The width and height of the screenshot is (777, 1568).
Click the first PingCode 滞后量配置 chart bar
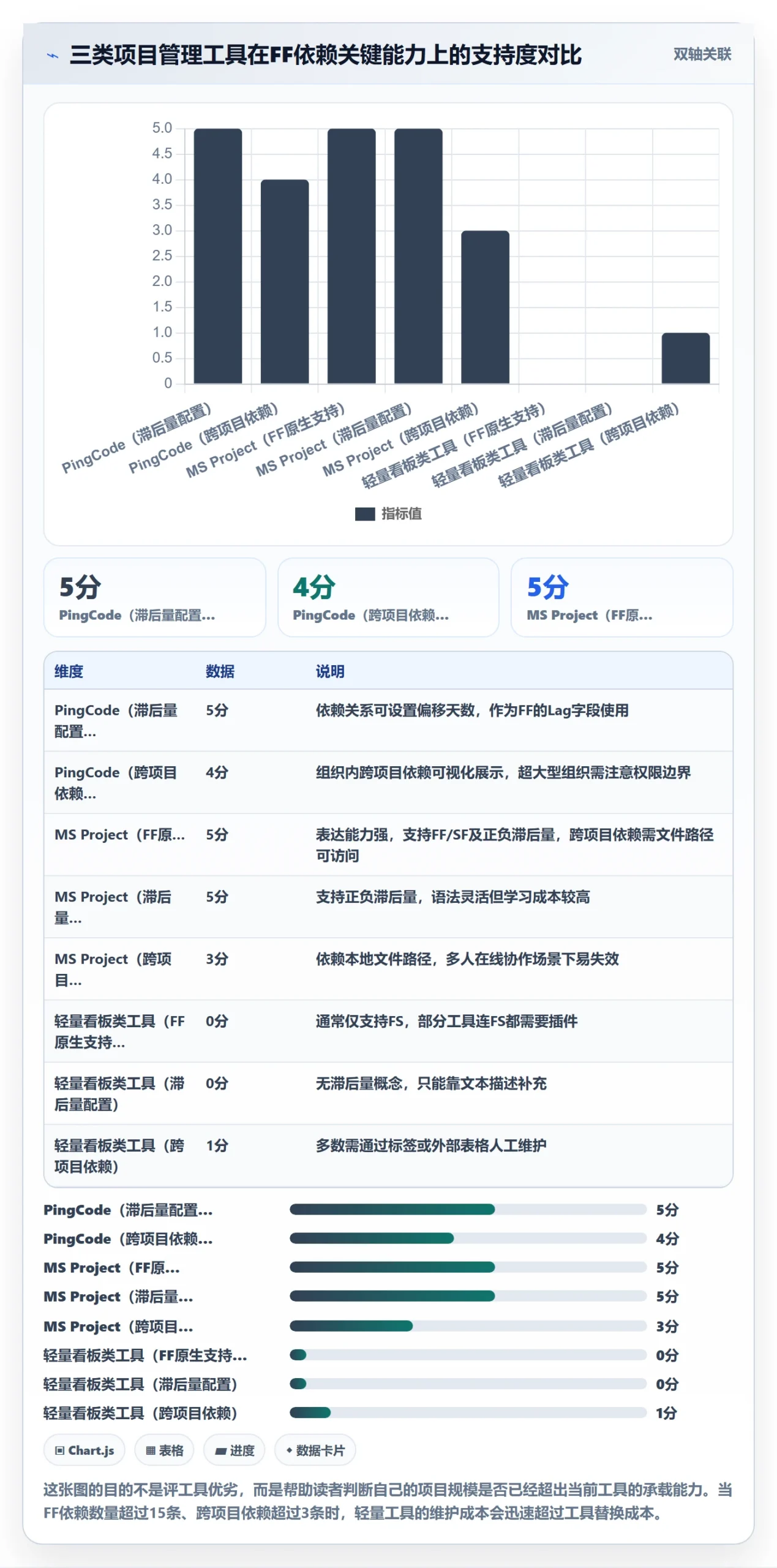(x=217, y=256)
